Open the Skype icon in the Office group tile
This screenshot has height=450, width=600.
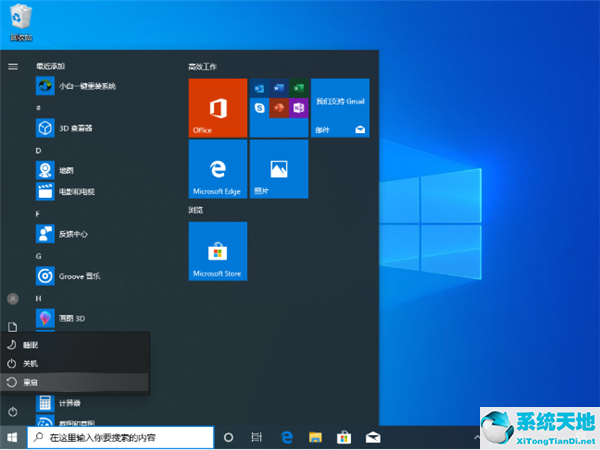pyautogui.click(x=259, y=108)
